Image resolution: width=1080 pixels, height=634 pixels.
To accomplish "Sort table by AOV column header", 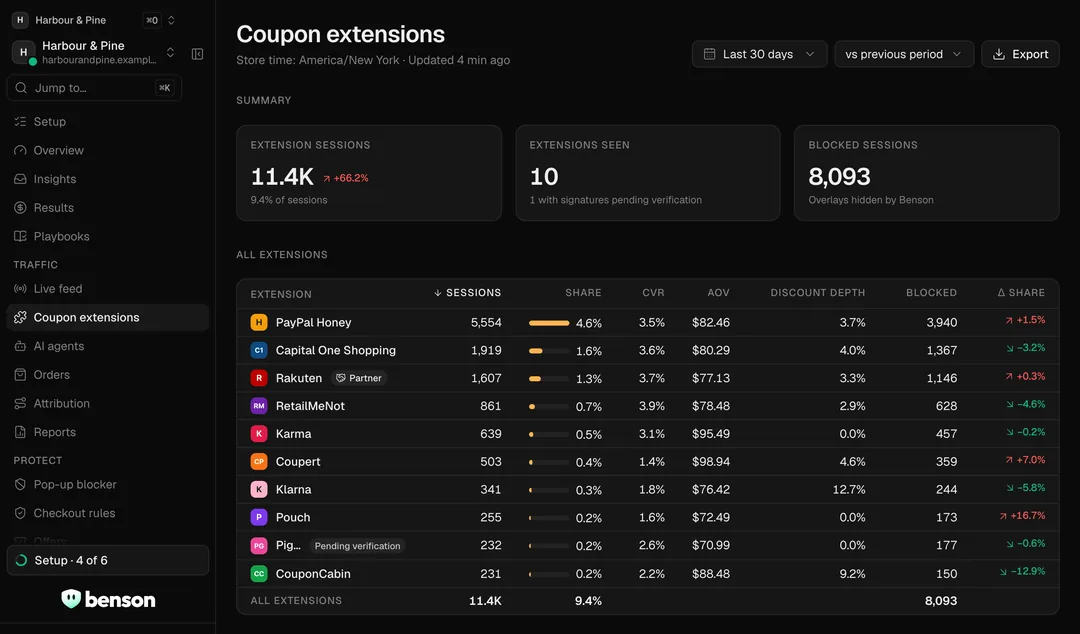I will [x=718, y=293].
